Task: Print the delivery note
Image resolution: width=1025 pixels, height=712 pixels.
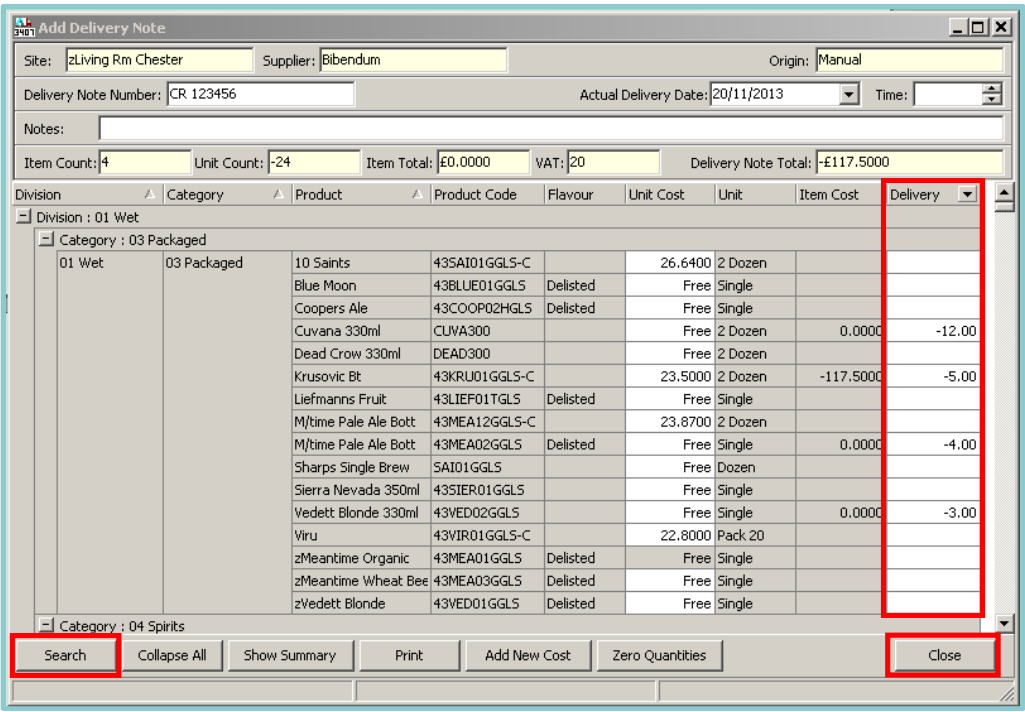Action: (408, 656)
